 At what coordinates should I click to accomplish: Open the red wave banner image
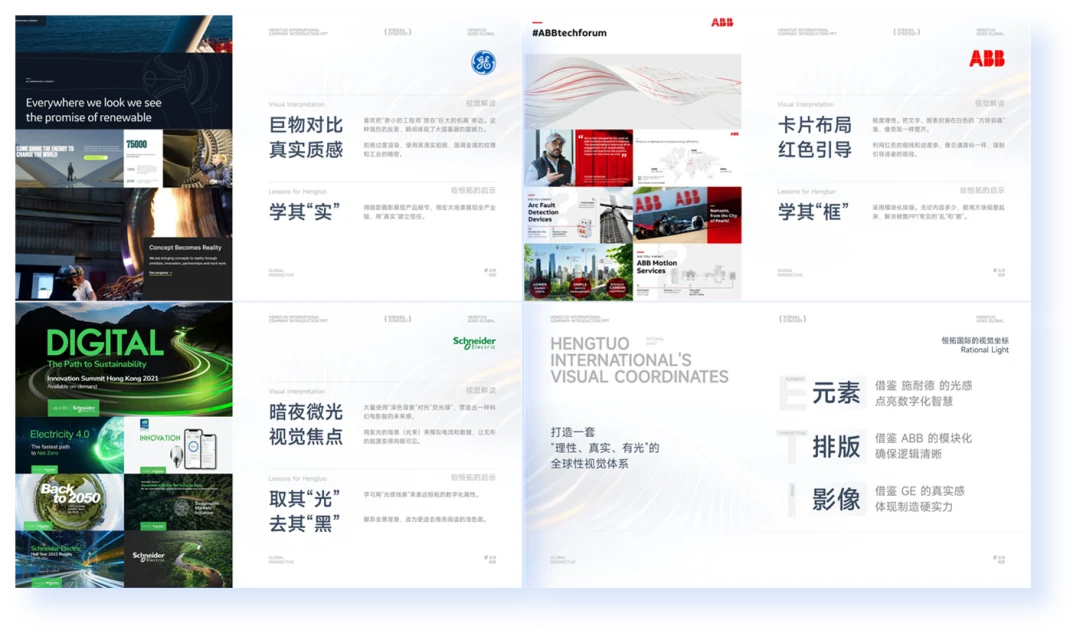[x=632, y=92]
